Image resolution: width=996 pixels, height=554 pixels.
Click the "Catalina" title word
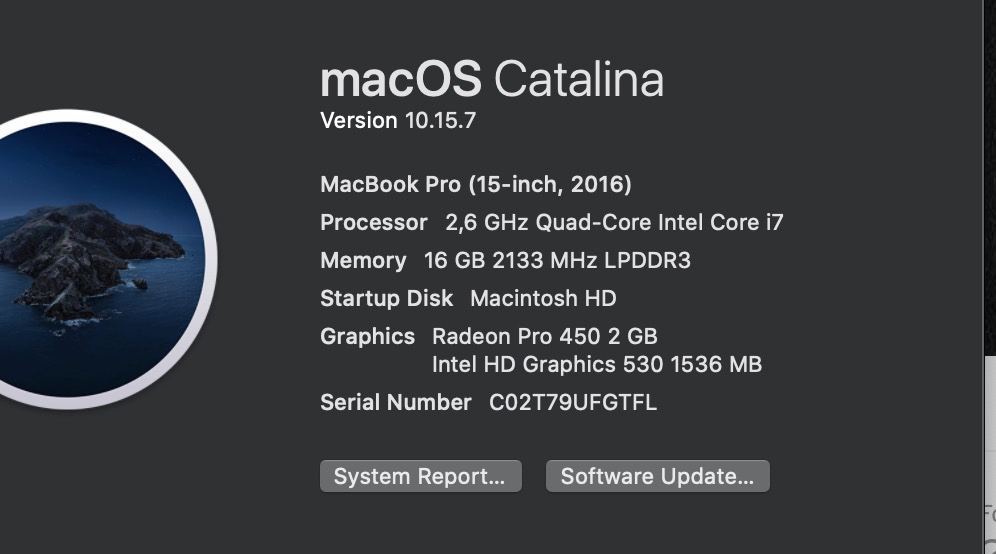tap(579, 79)
